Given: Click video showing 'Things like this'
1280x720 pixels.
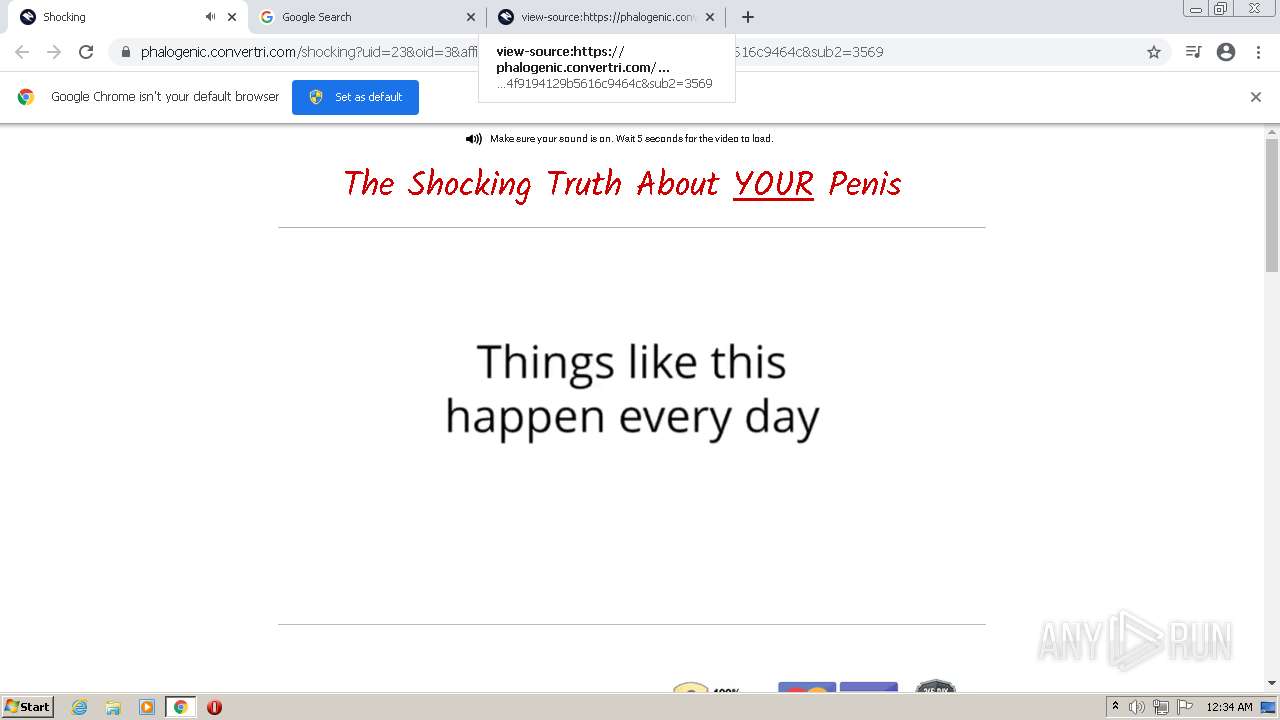Looking at the screenshot, I should click(x=632, y=426).
